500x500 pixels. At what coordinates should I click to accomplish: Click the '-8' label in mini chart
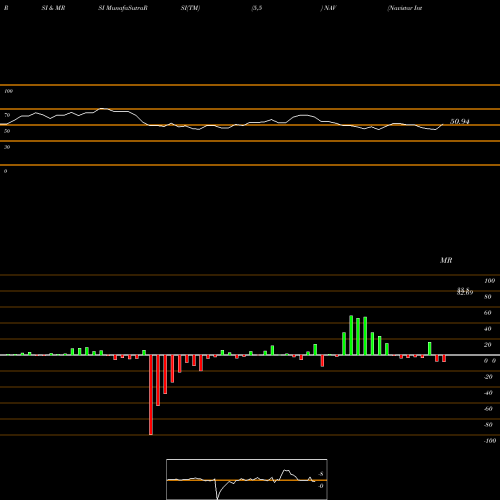click(x=320, y=474)
